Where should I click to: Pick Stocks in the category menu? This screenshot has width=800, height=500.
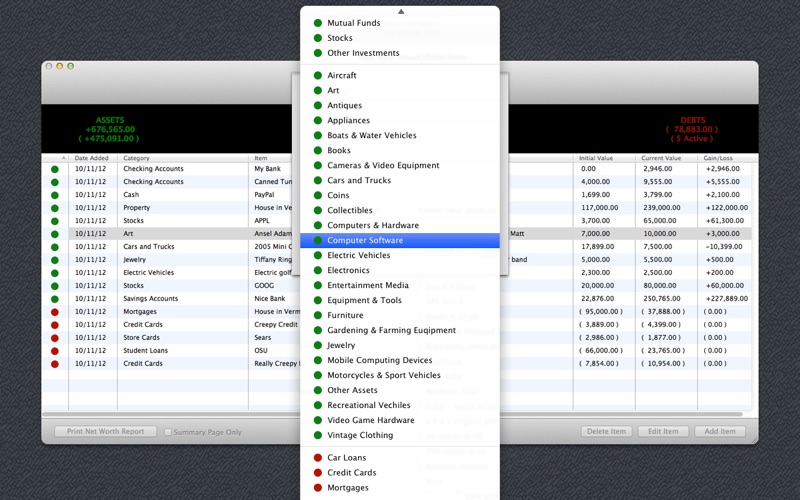(x=340, y=38)
